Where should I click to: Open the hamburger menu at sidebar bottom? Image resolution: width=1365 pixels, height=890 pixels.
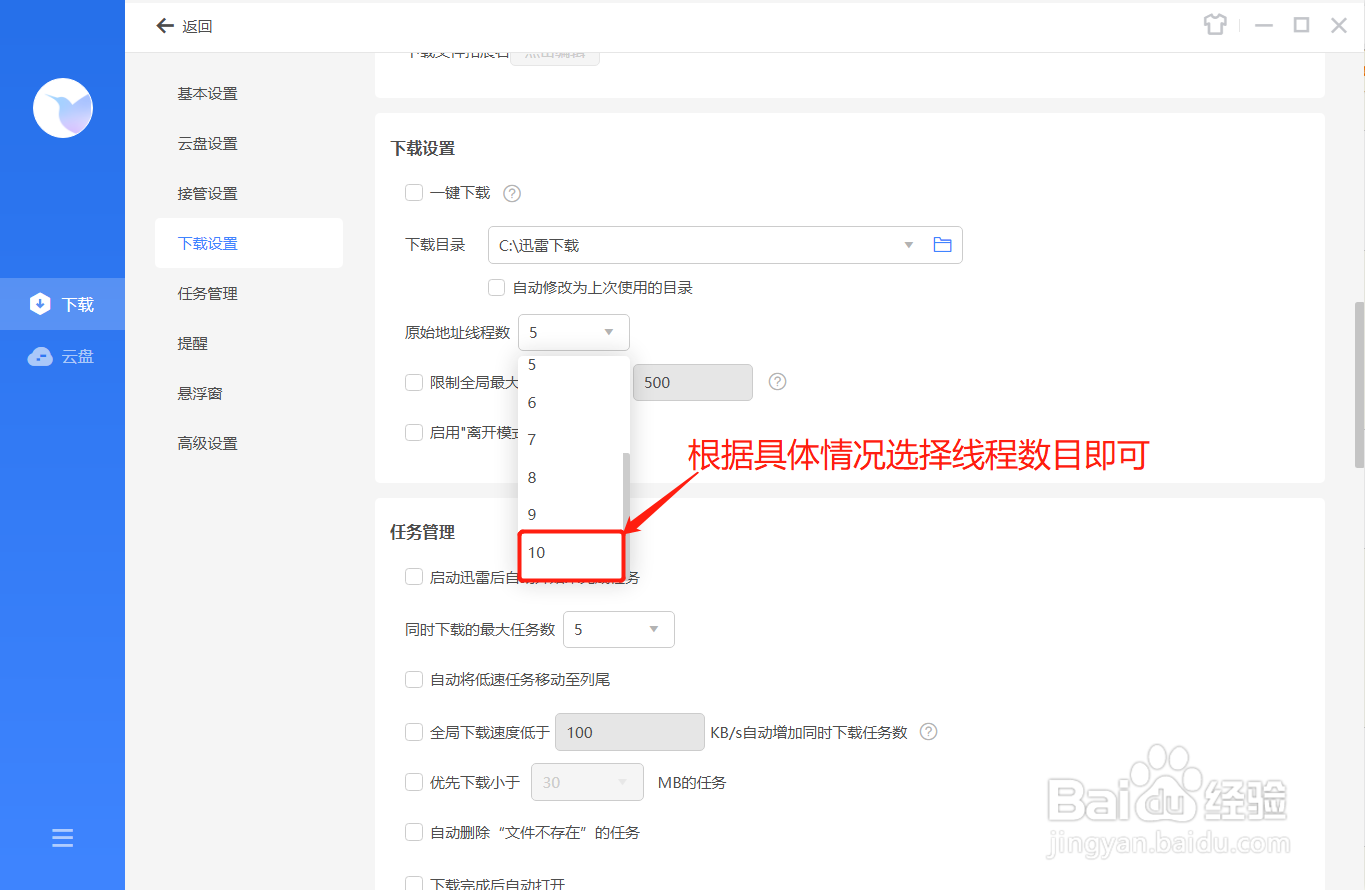(62, 838)
